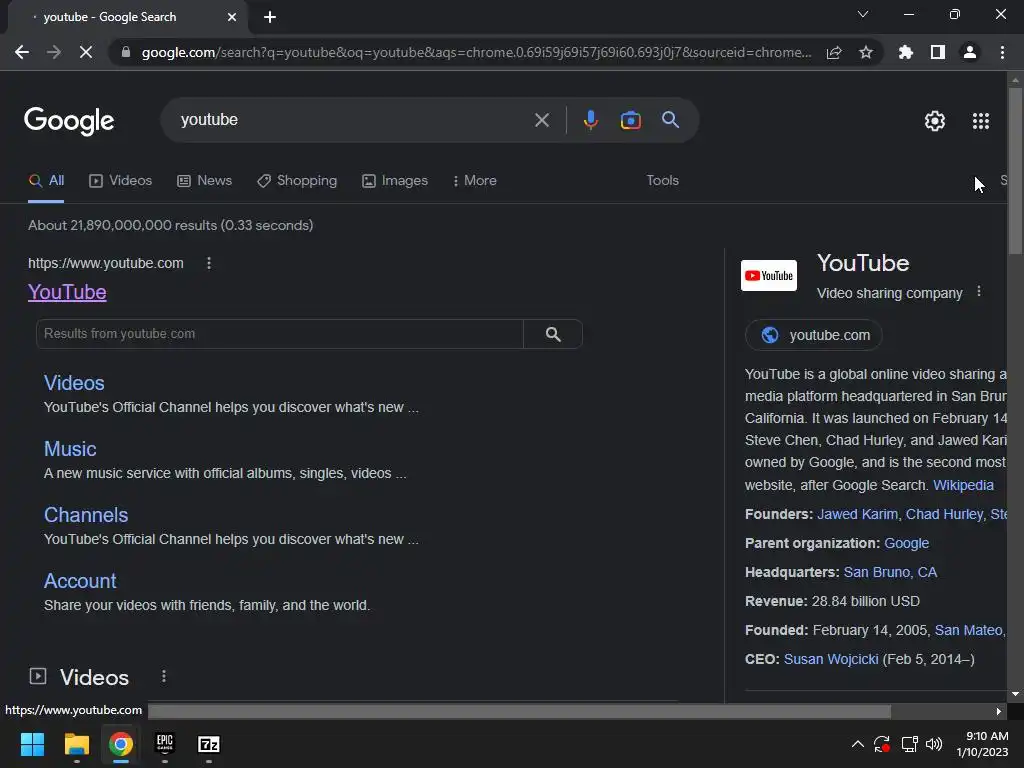Expand the More search filters menu
Viewport: 1024px width, 768px height.
(x=475, y=181)
